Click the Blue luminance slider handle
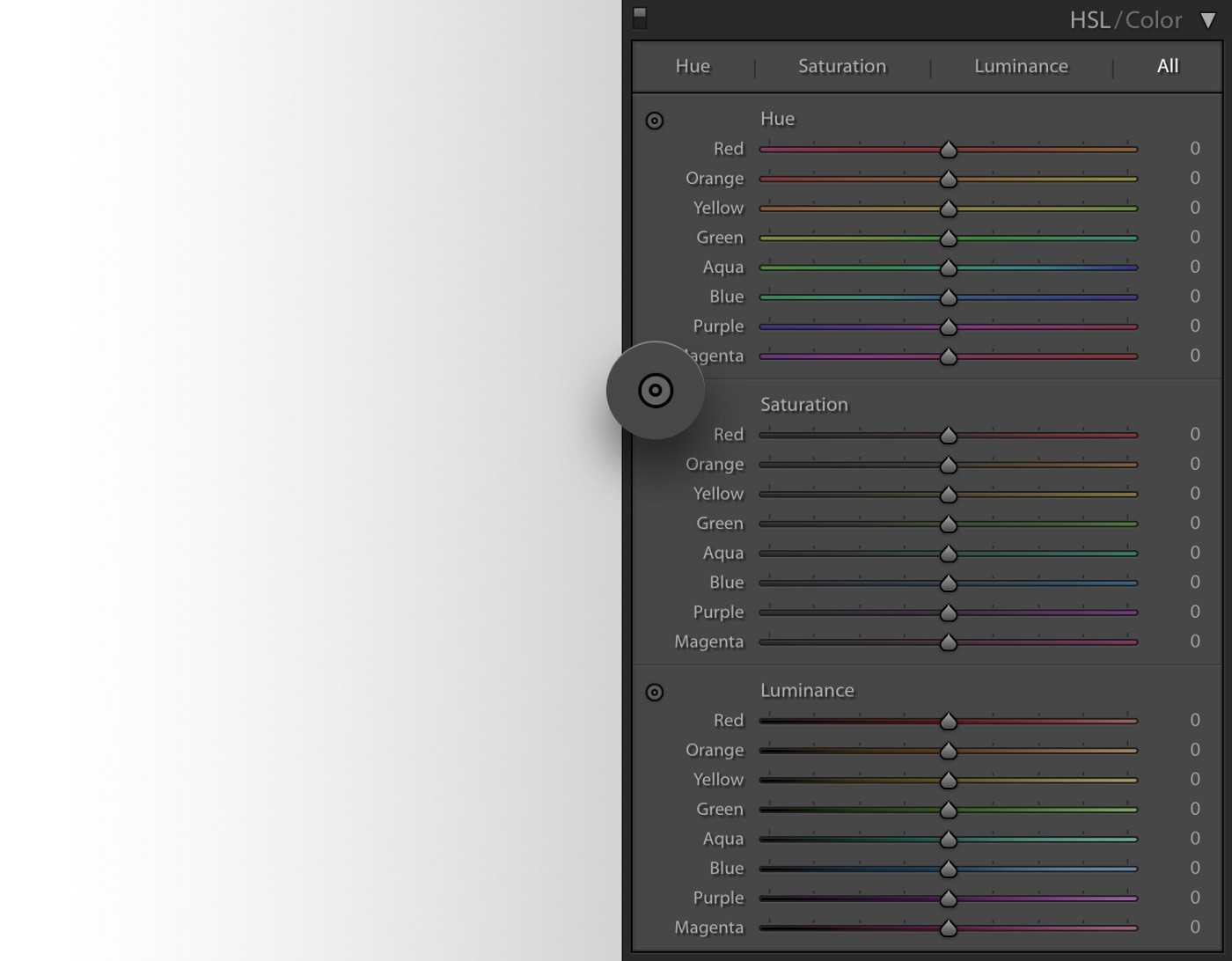This screenshot has height=961, width=1232. 948,869
